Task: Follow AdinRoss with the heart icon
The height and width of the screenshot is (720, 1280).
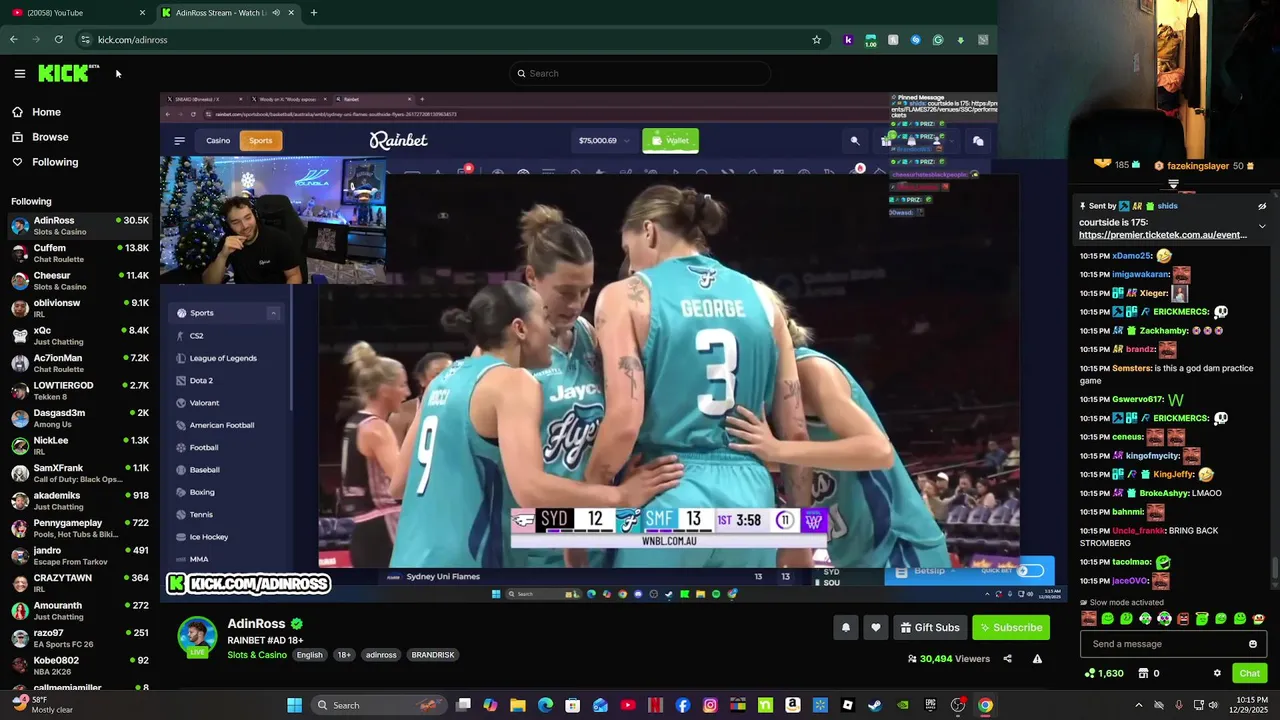Action: pos(876,627)
